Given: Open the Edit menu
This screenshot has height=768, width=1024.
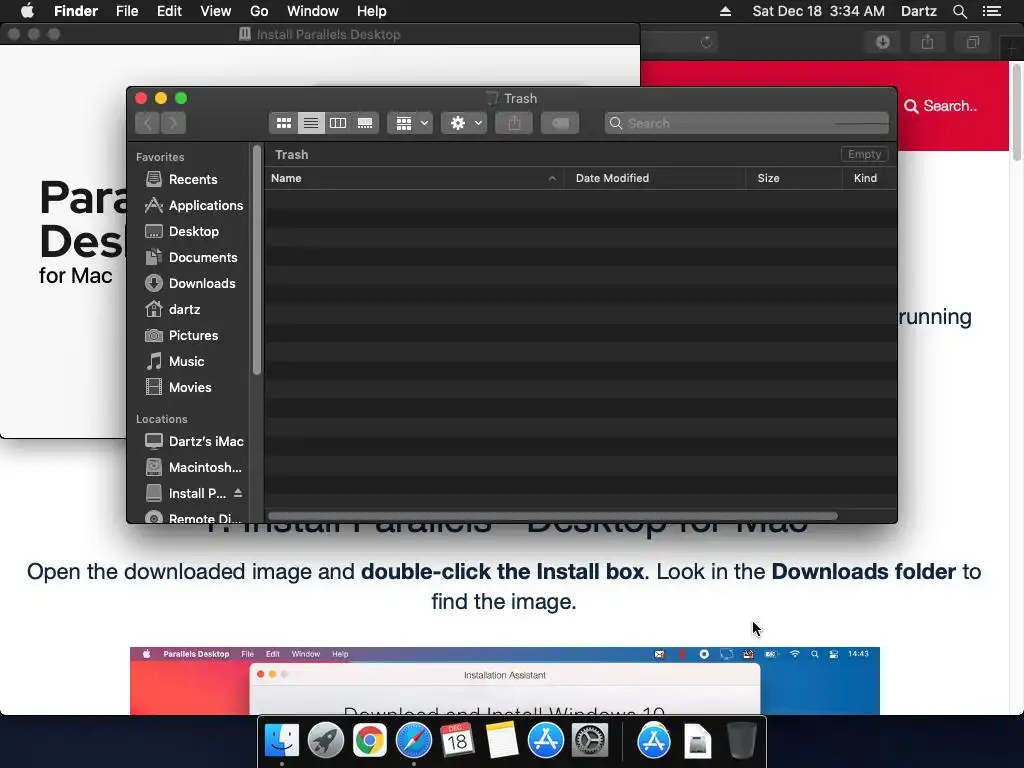Looking at the screenshot, I should (x=169, y=11).
